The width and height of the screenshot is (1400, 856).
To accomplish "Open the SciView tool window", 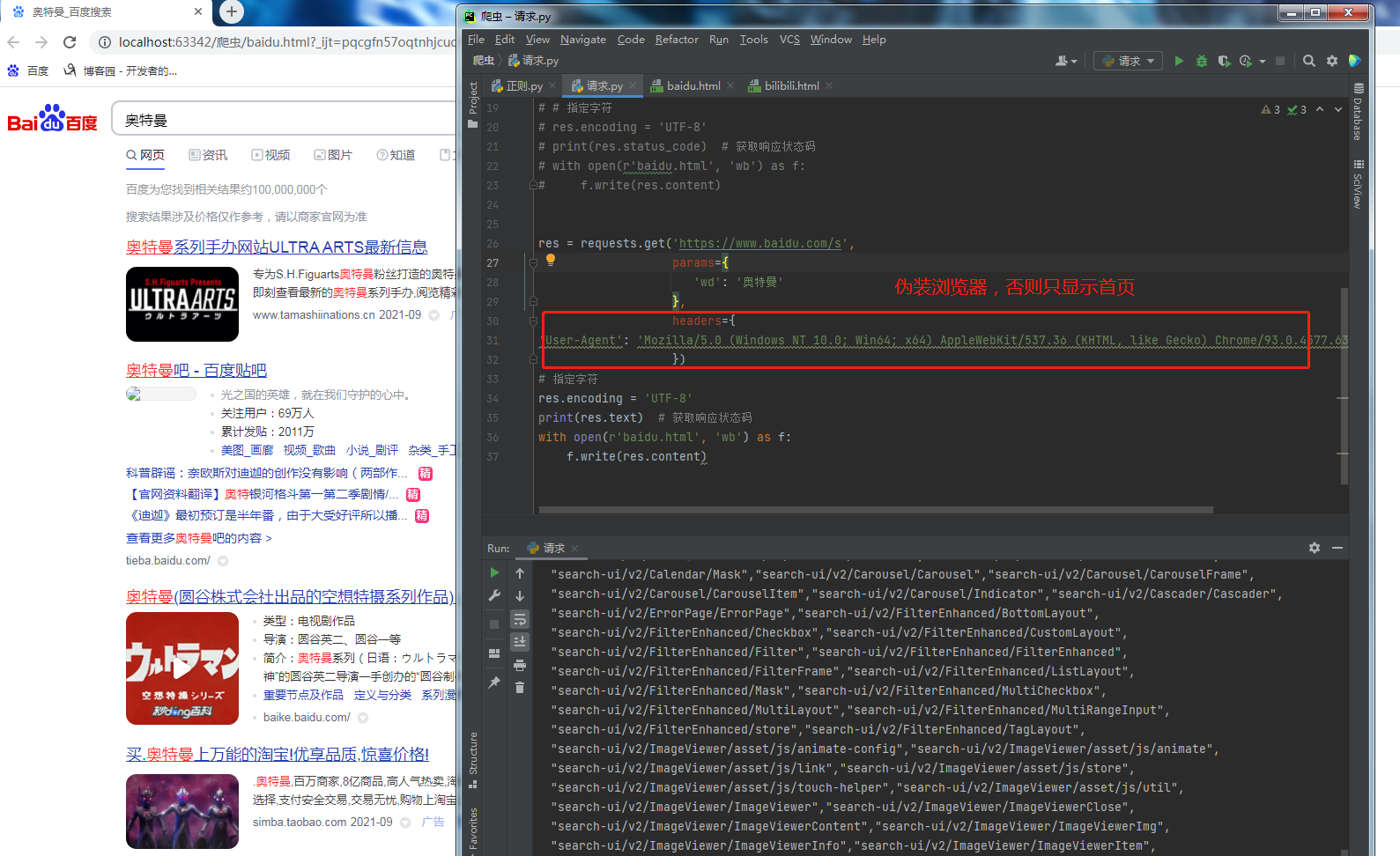I will coord(1358,183).
